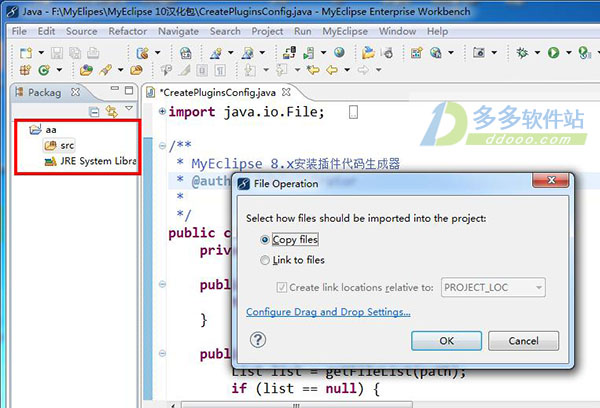
Task: Click the help question mark icon
Action: pos(258,339)
